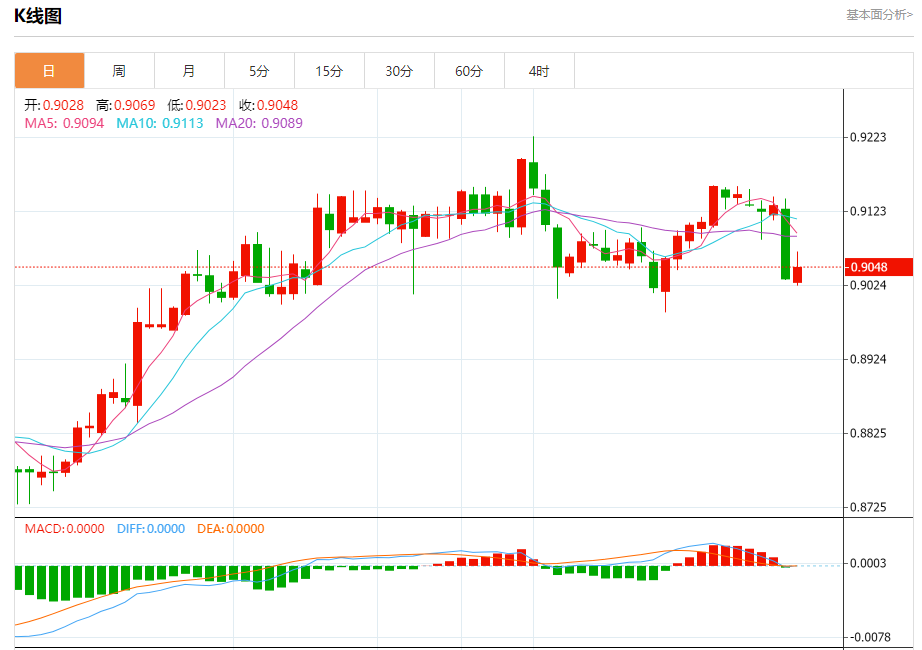
Task: Open the 30分 interval tab
Action: [399, 71]
